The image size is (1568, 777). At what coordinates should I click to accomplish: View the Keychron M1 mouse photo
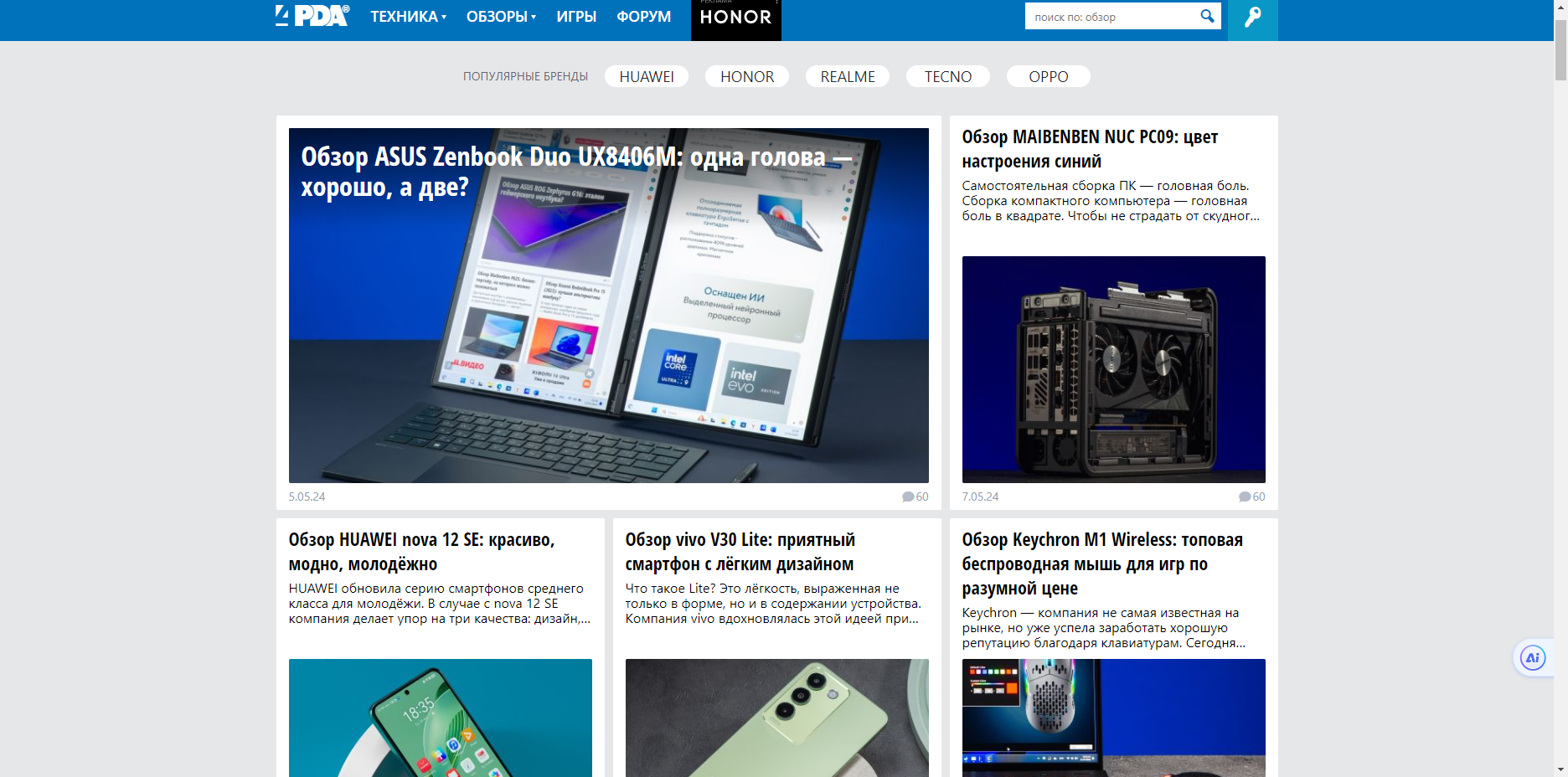click(1113, 718)
